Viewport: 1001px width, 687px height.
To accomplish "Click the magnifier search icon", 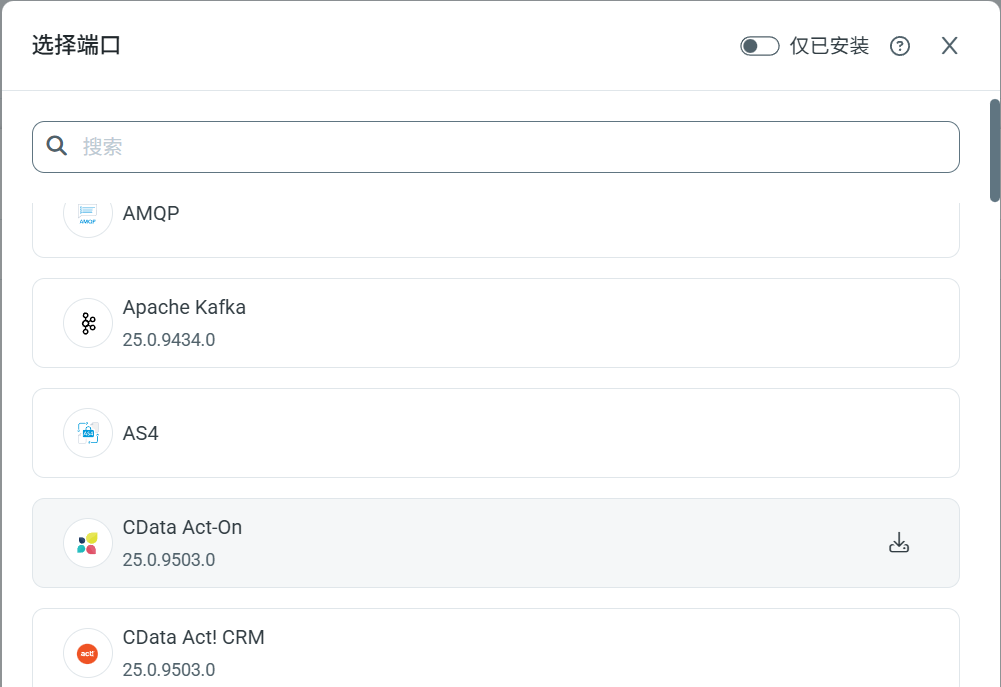I will pos(57,147).
